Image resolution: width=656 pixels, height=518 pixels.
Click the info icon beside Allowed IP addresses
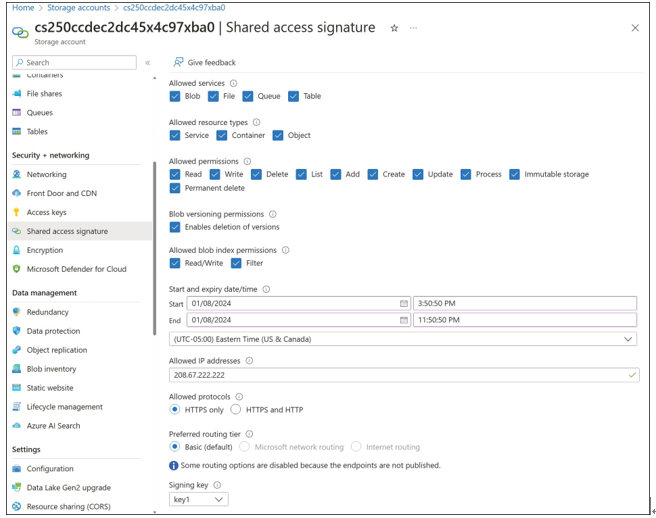point(249,361)
